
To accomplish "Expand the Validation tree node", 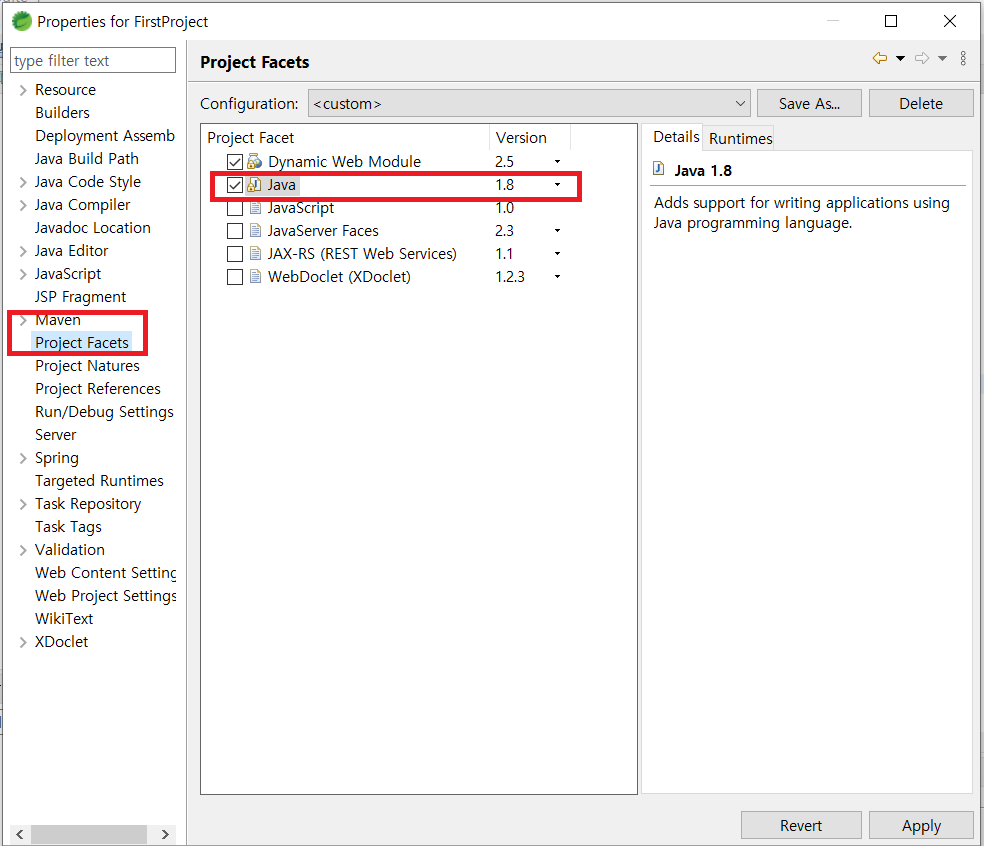I will click(23, 550).
